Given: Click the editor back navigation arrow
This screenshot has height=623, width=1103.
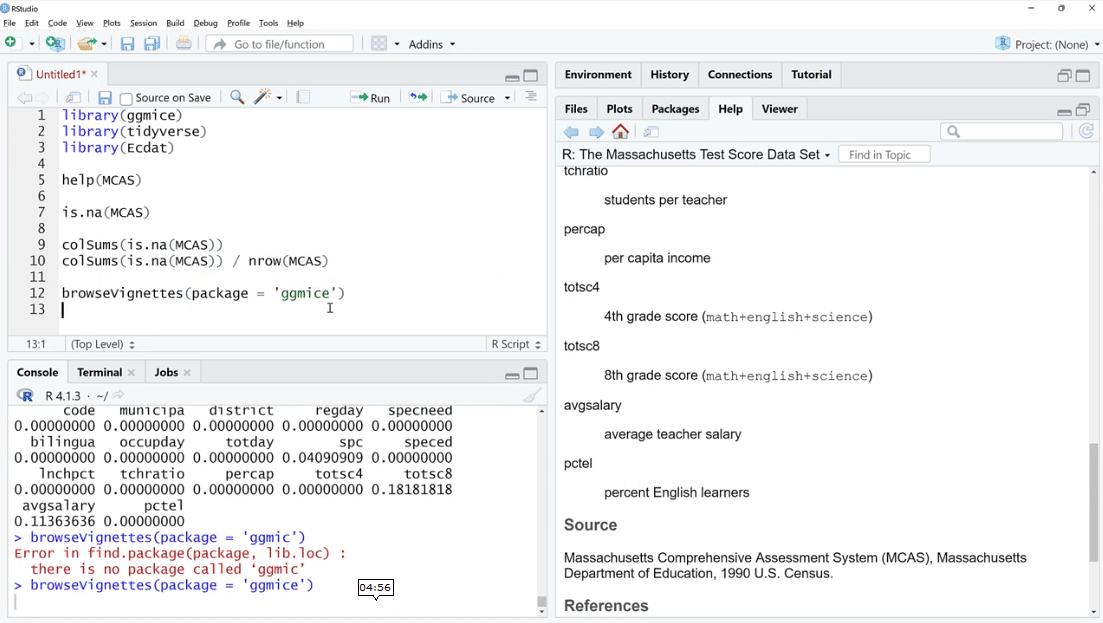Looking at the screenshot, I should [25, 98].
